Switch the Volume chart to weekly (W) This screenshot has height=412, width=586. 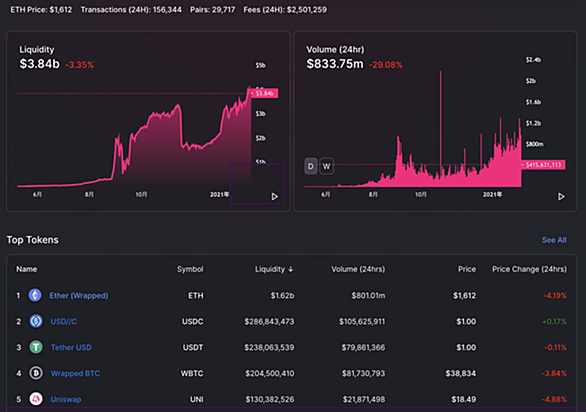pyautogui.click(x=326, y=166)
